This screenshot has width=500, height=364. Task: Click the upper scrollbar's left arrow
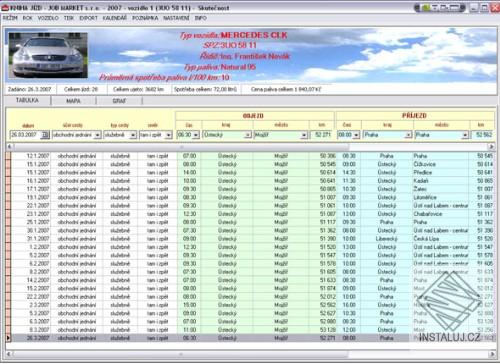(9, 147)
